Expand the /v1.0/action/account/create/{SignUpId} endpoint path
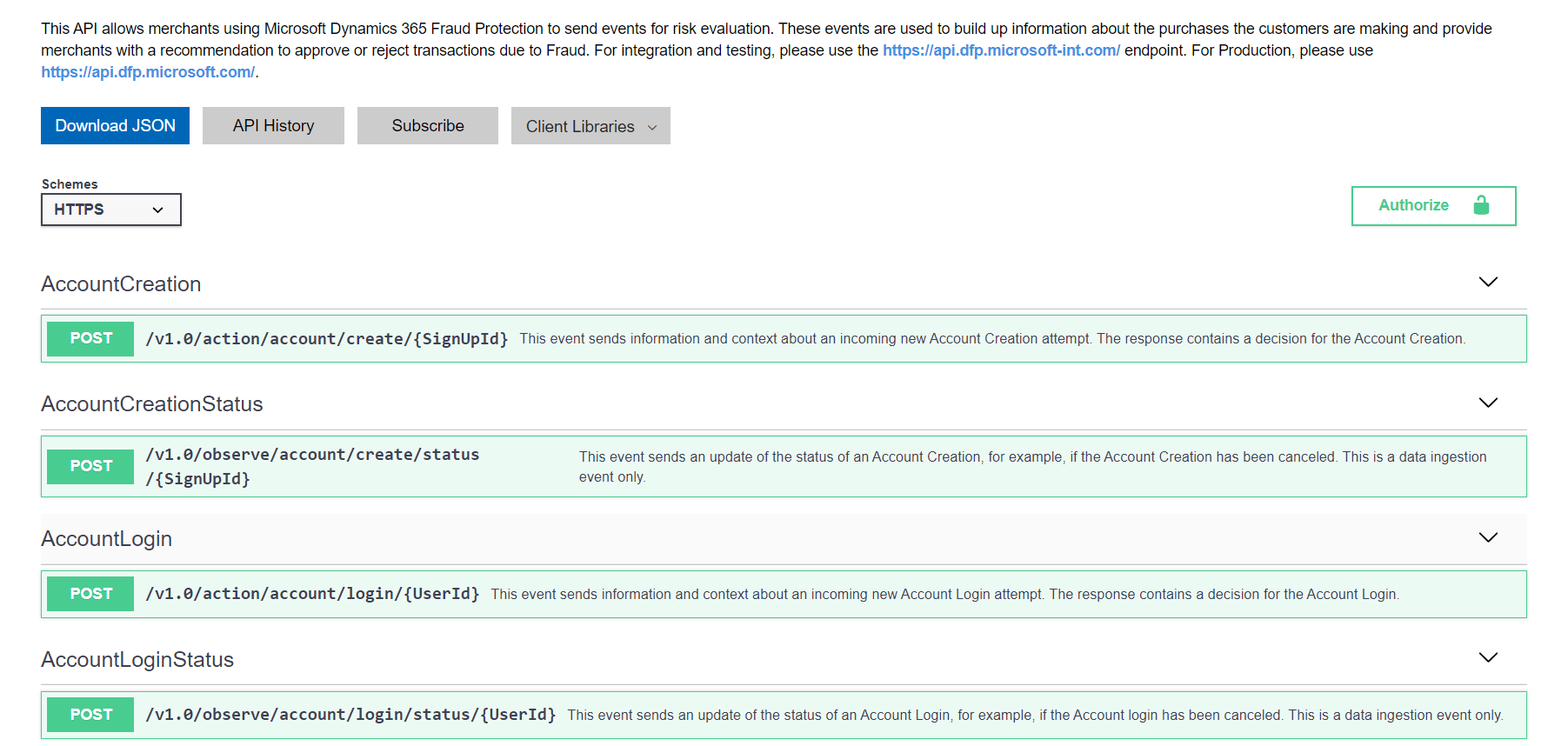 [326, 339]
